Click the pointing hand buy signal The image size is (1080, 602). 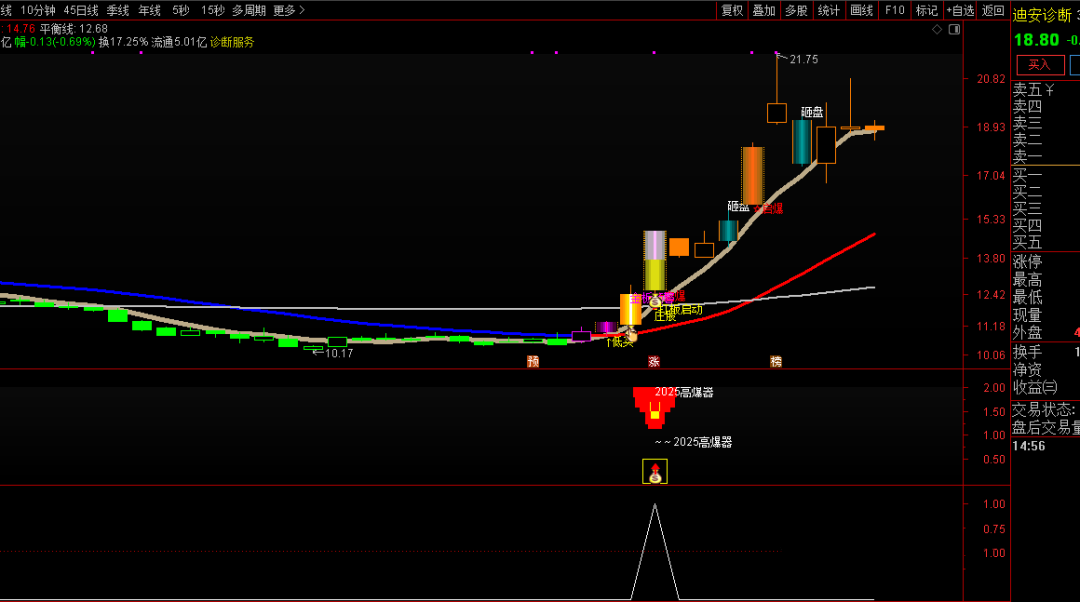(631, 336)
